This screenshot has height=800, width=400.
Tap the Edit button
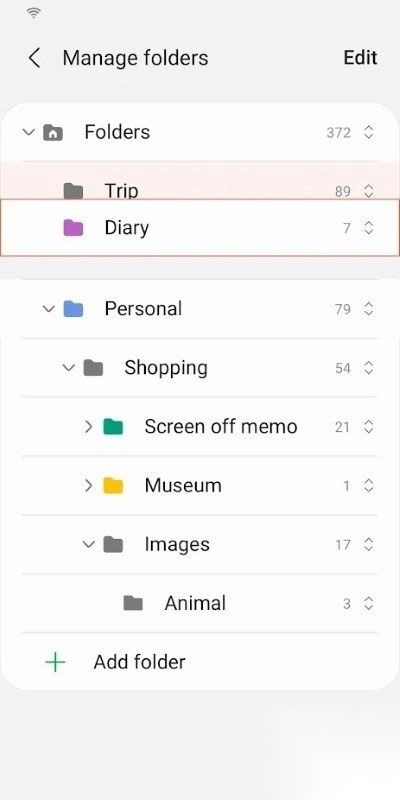tap(360, 58)
